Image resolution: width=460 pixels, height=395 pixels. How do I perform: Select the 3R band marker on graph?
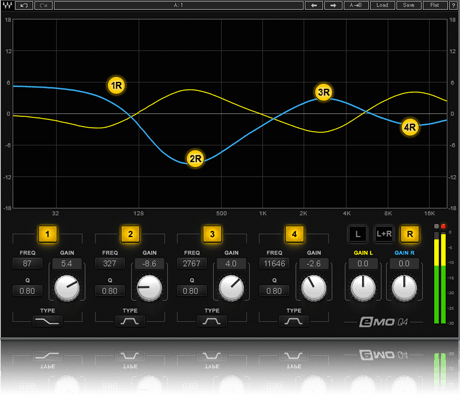tap(324, 92)
